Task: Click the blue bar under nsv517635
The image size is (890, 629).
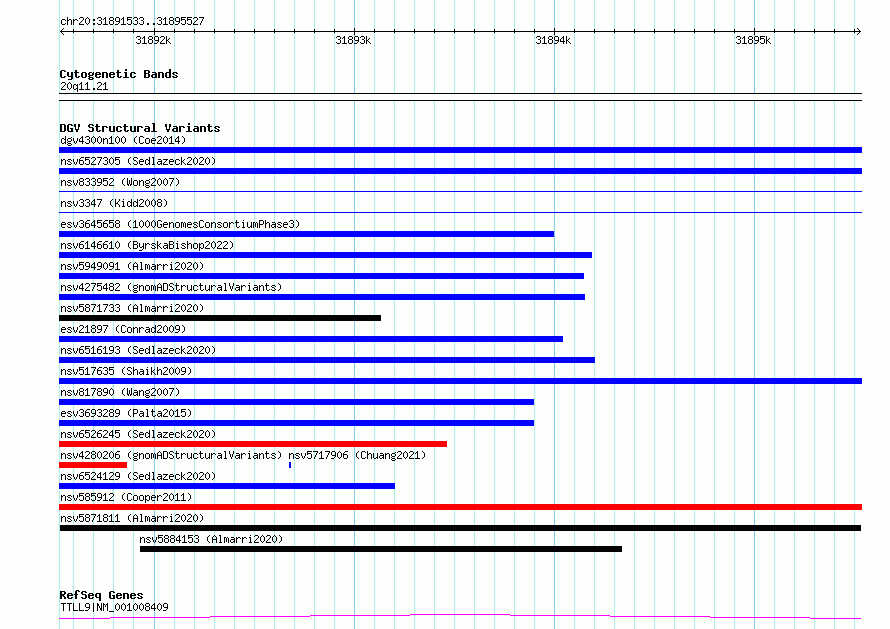Action: (x=460, y=381)
